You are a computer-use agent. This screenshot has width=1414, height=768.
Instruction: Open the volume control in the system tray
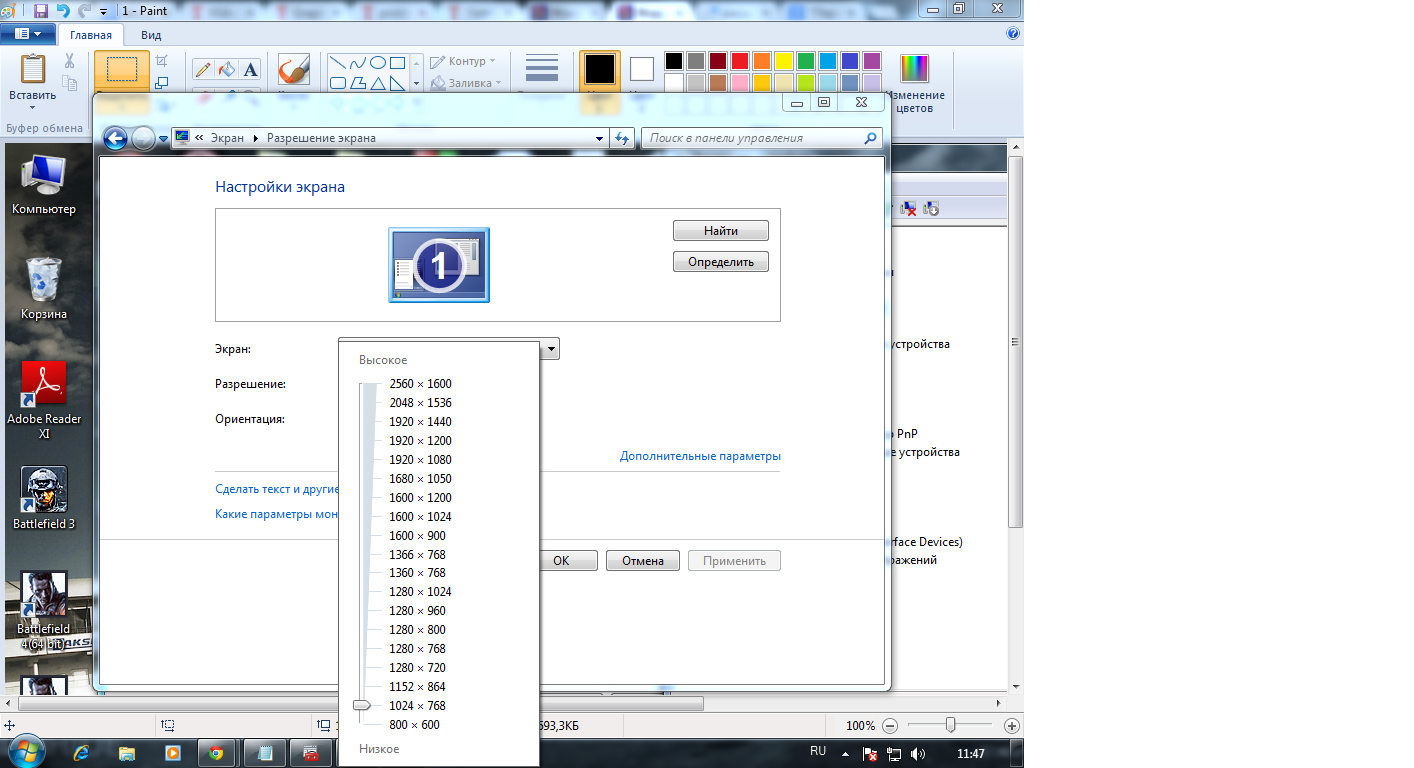tap(918, 754)
